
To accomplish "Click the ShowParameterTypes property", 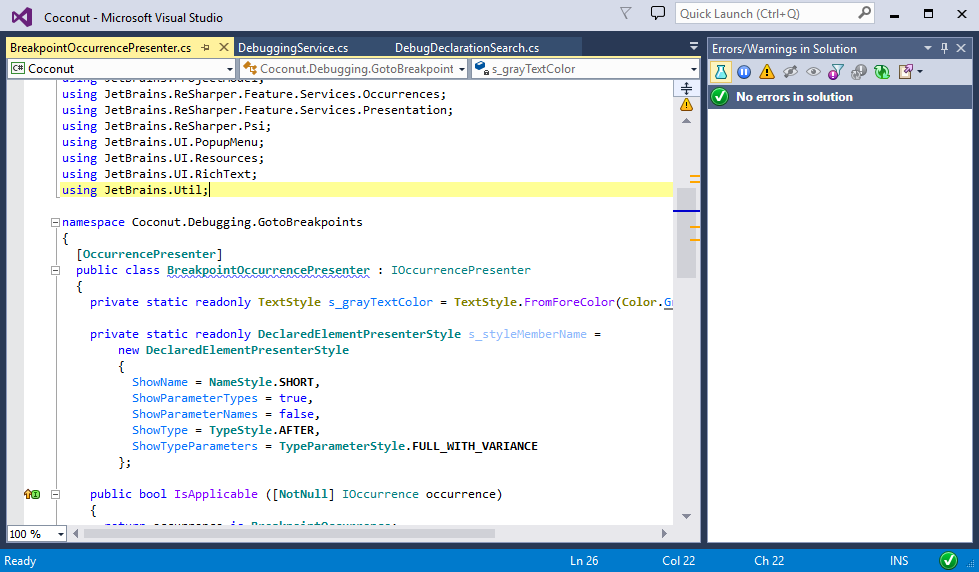I will pyautogui.click(x=195, y=398).
